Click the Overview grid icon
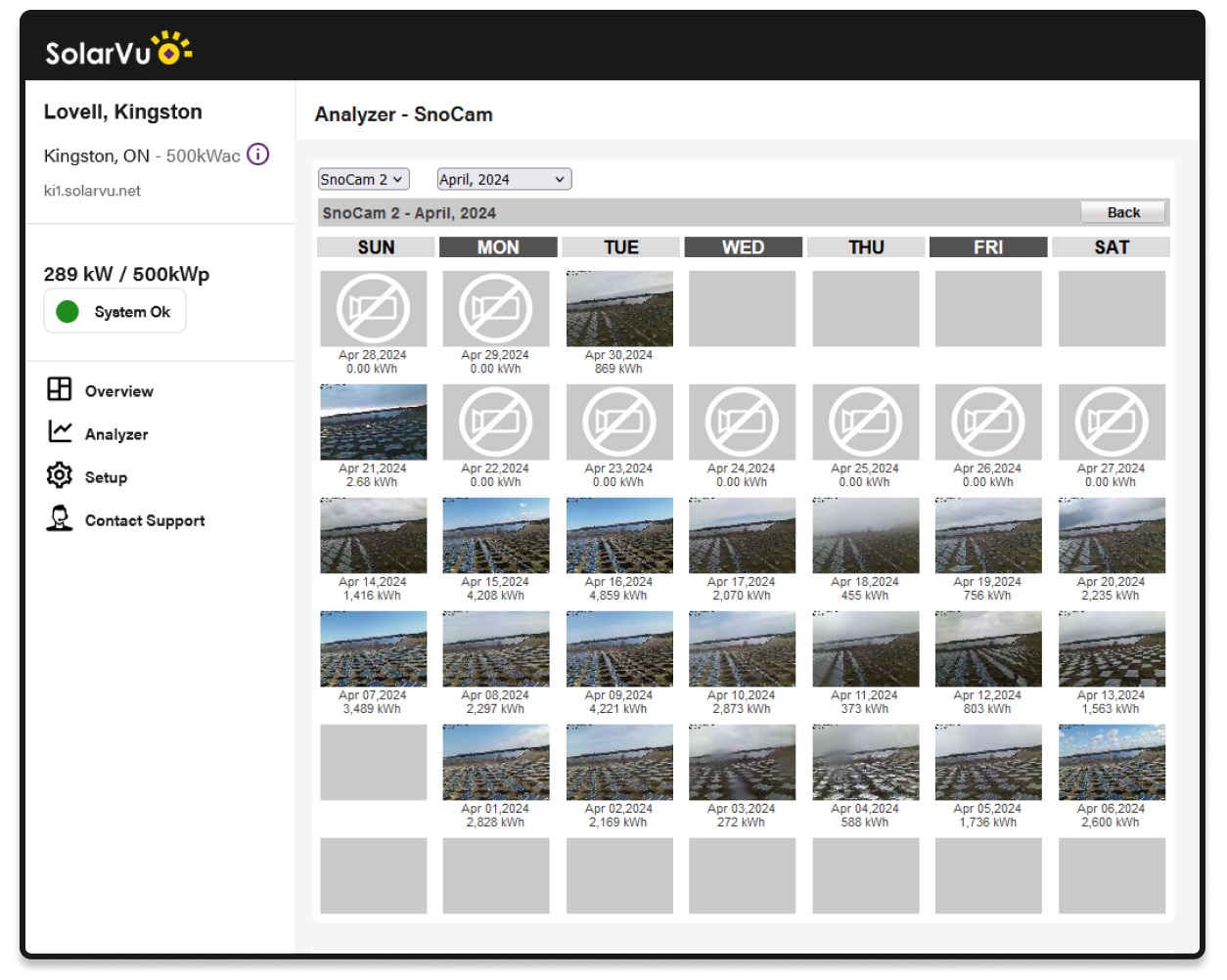The height and width of the screenshot is (980, 1227). [60, 389]
